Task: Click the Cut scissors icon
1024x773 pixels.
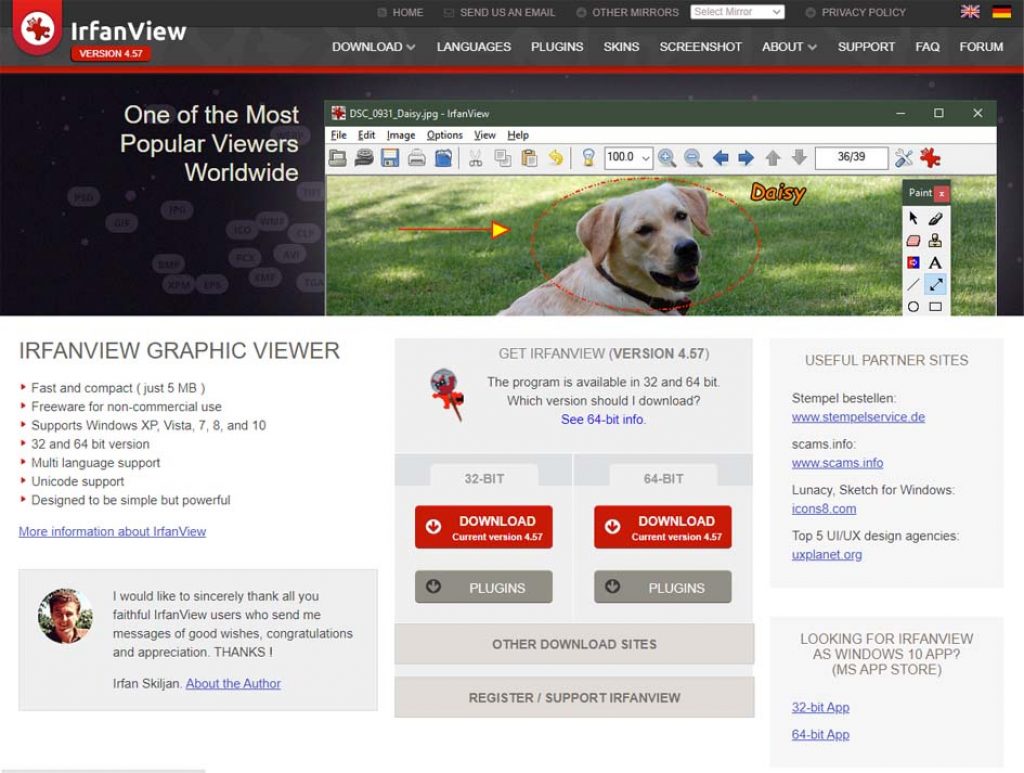Action: [x=475, y=158]
